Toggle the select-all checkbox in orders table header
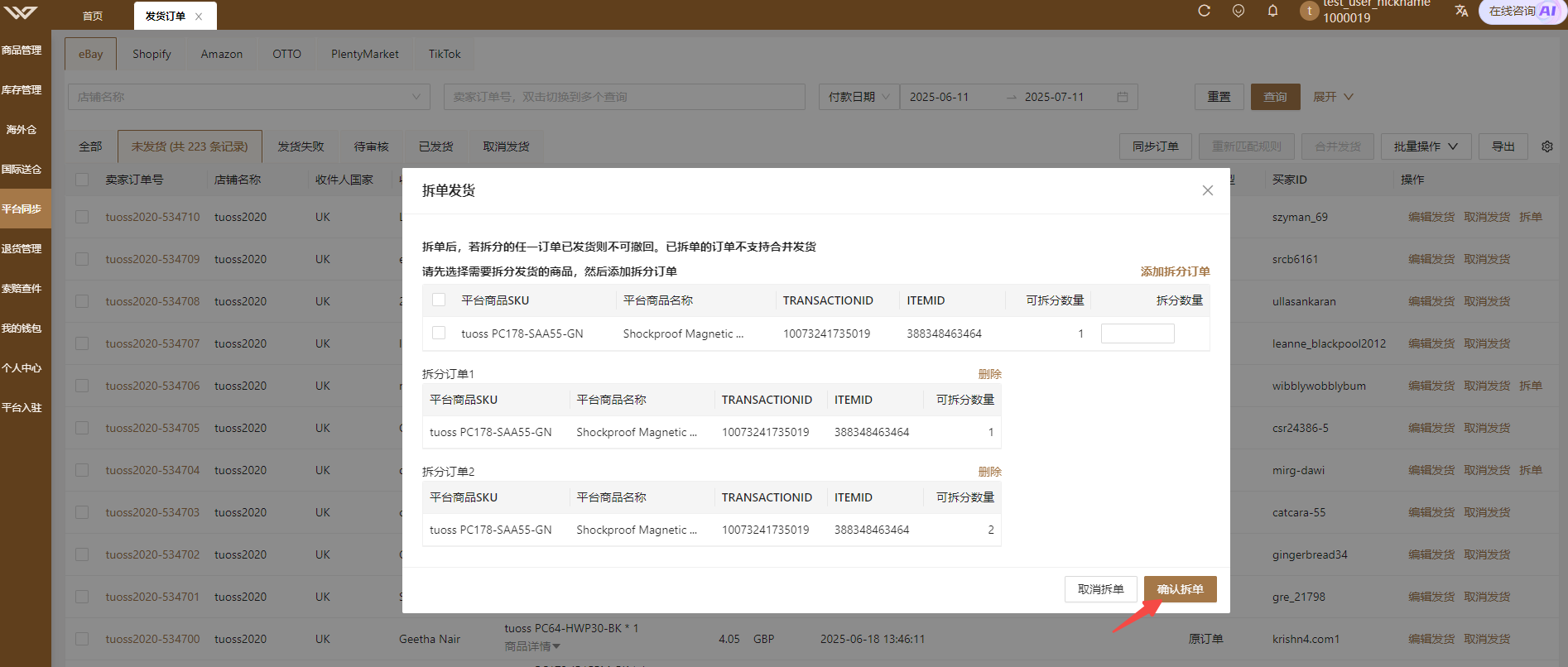Viewport: 1568px width, 667px height. tap(82, 180)
